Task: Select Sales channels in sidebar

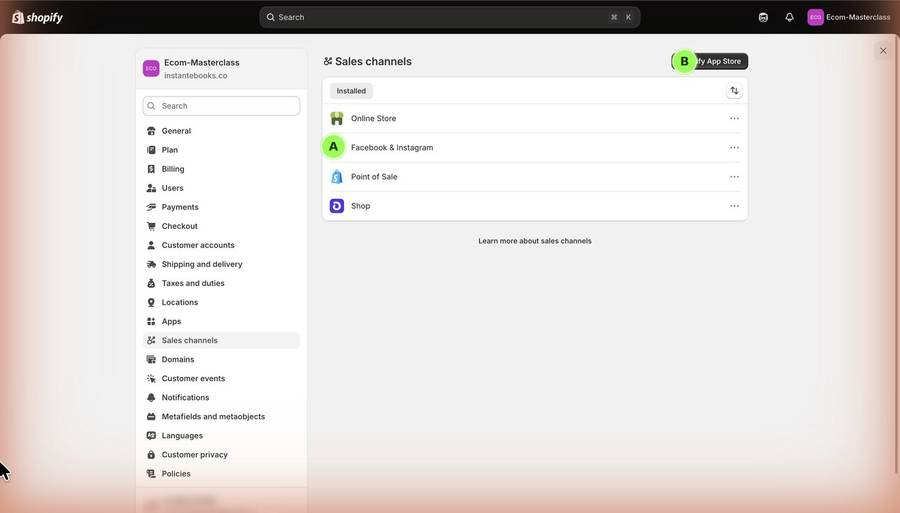Action: [x=221, y=340]
